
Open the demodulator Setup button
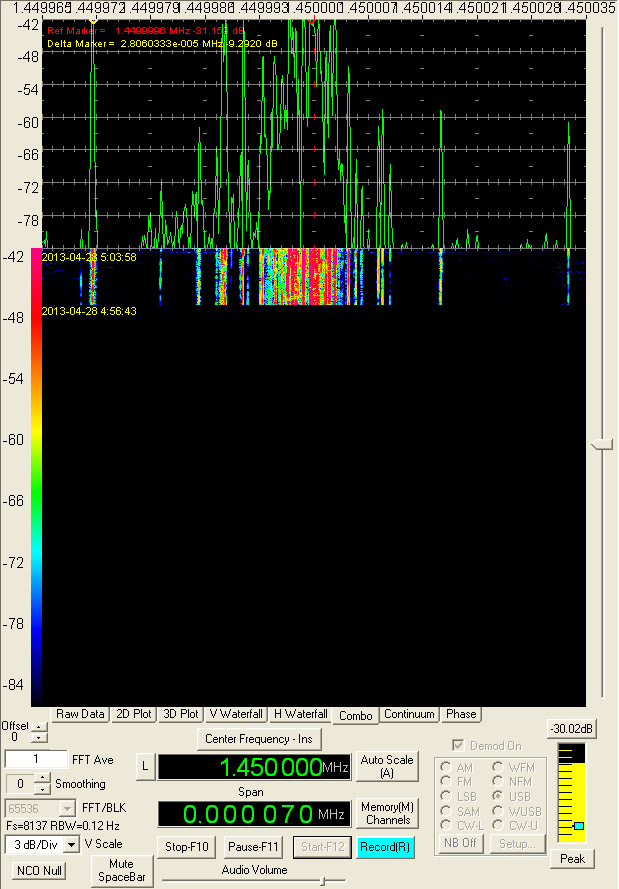[x=516, y=843]
